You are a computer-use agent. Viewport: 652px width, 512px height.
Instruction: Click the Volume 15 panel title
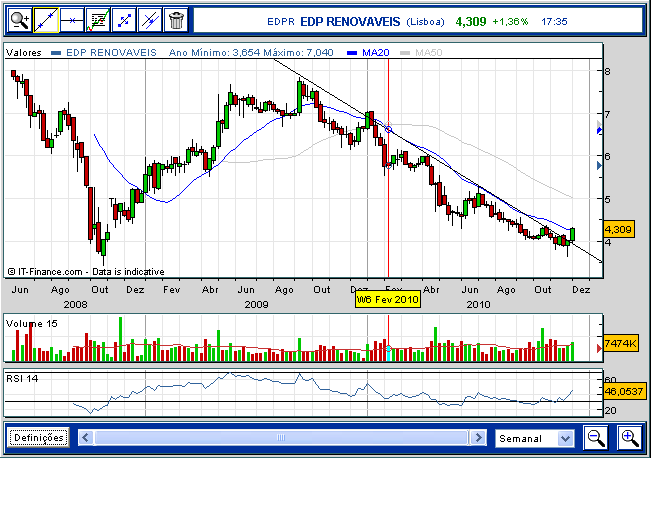click(x=32, y=324)
